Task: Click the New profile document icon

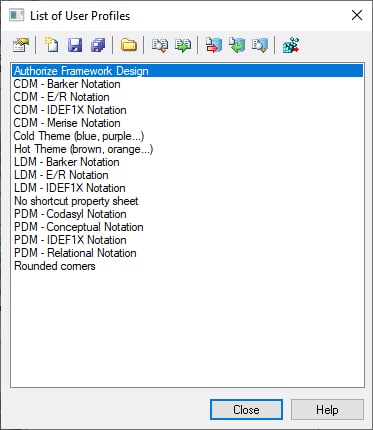Action: [52, 45]
